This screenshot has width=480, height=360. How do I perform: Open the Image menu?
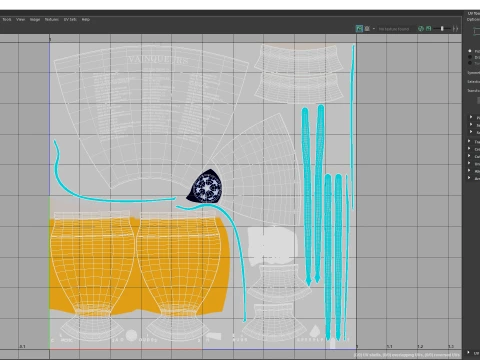[35, 20]
